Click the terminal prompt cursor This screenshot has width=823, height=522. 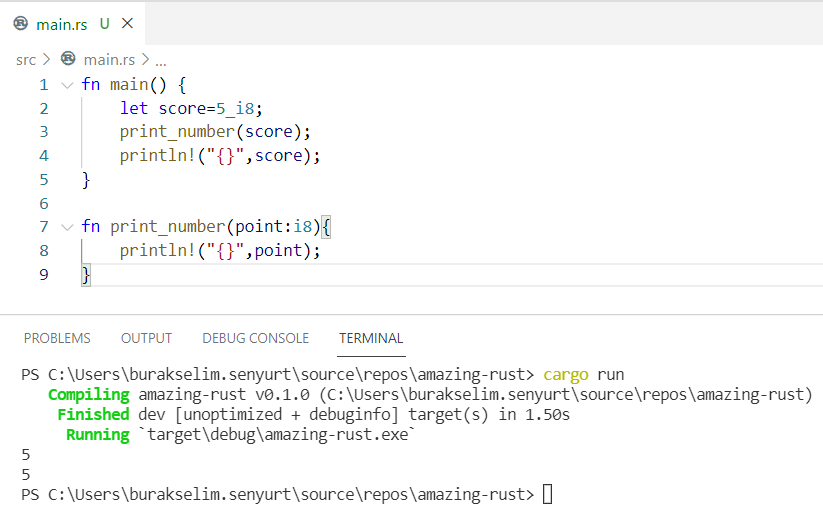click(546, 494)
